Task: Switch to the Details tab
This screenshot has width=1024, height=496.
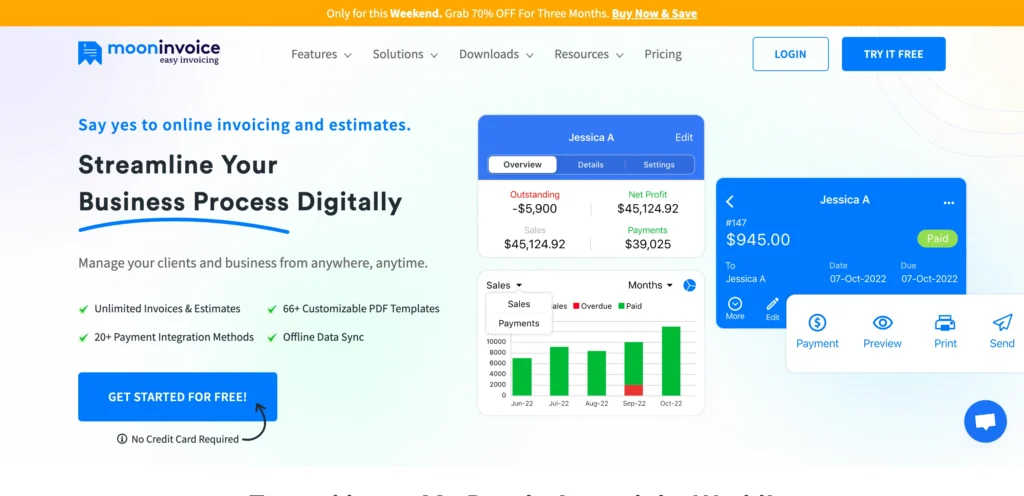Action: [x=590, y=164]
